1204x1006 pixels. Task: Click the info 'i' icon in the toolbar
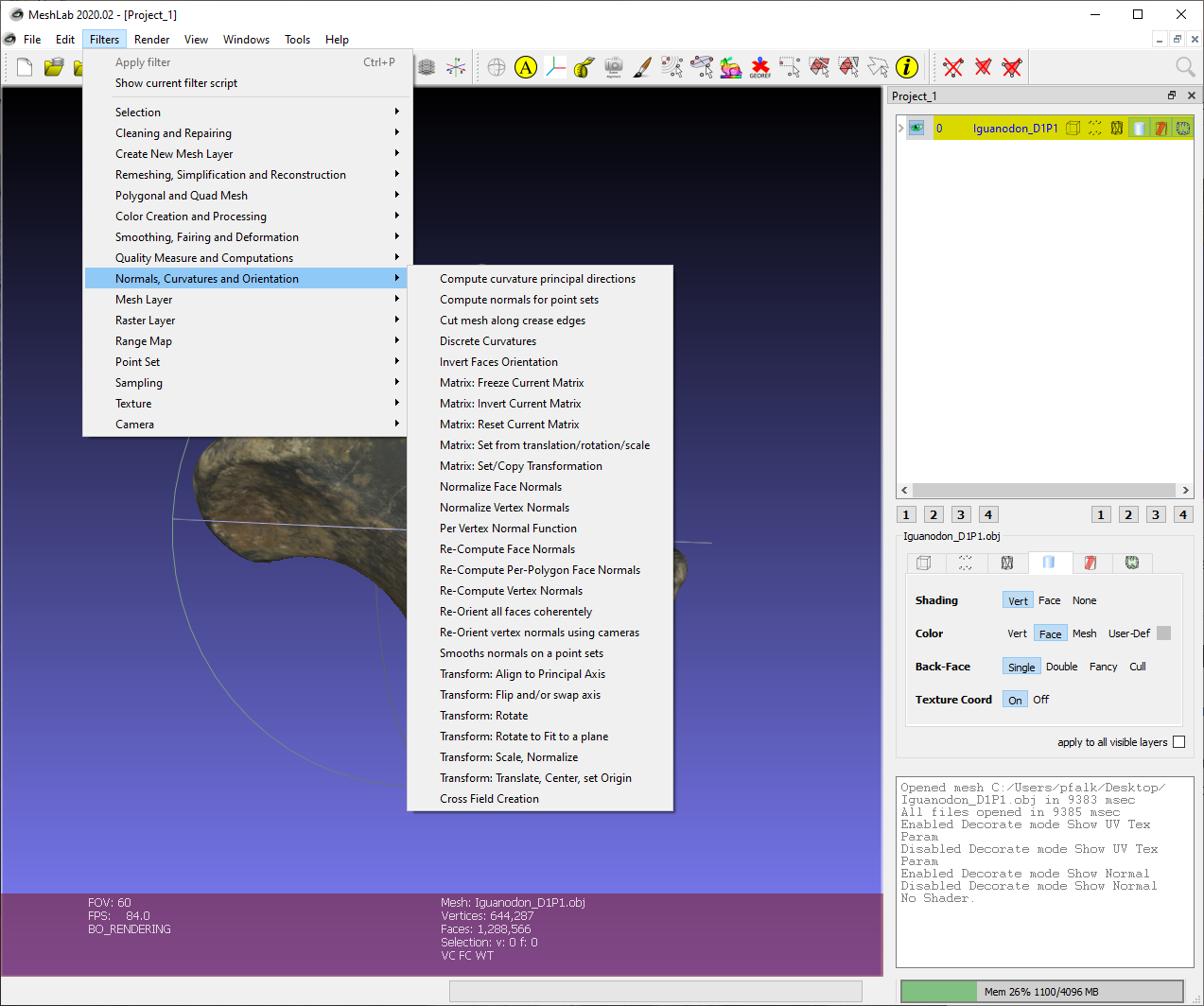pyautogui.click(x=906, y=67)
